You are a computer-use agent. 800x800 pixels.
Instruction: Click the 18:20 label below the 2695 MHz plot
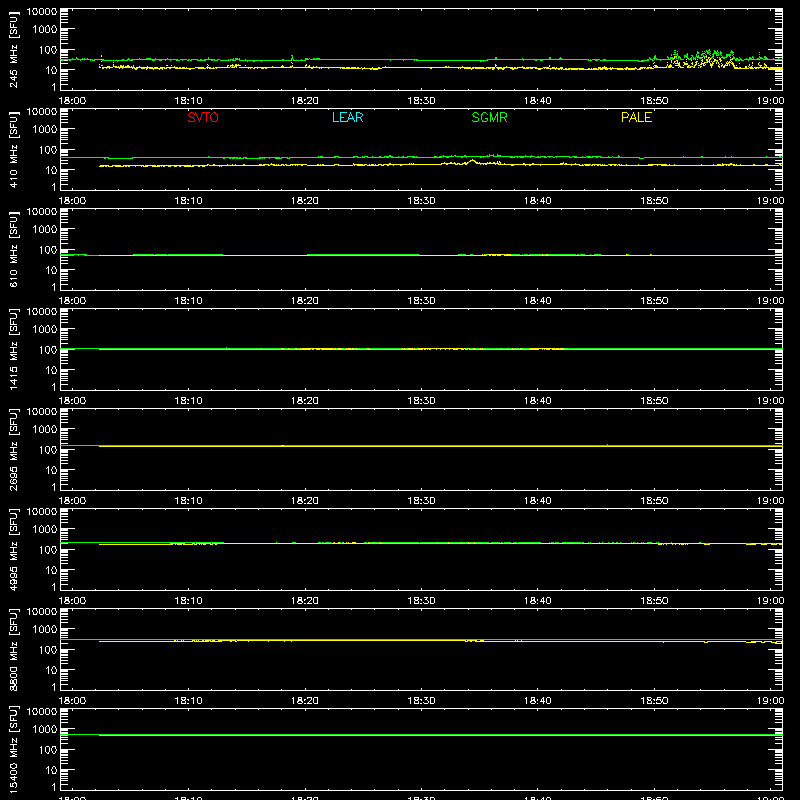click(305, 501)
